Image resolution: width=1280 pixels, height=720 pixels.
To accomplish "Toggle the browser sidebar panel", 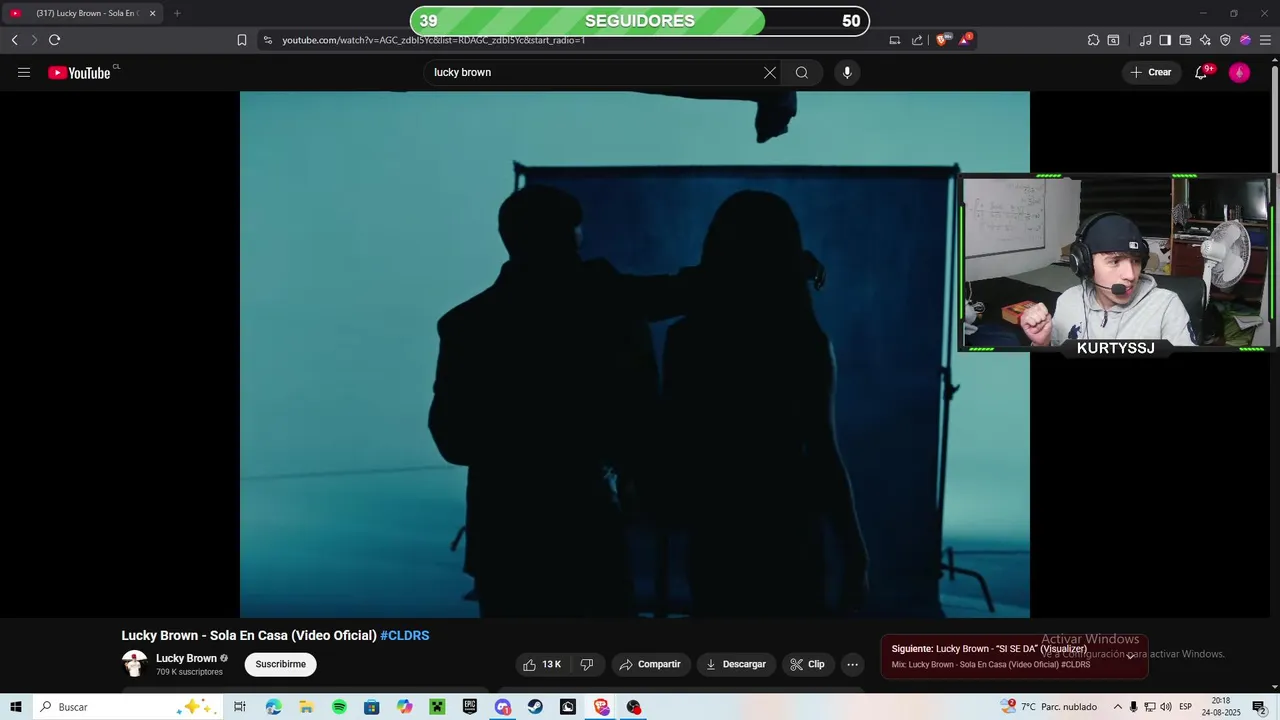I will pyautogui.click(x=1165, y=40).
